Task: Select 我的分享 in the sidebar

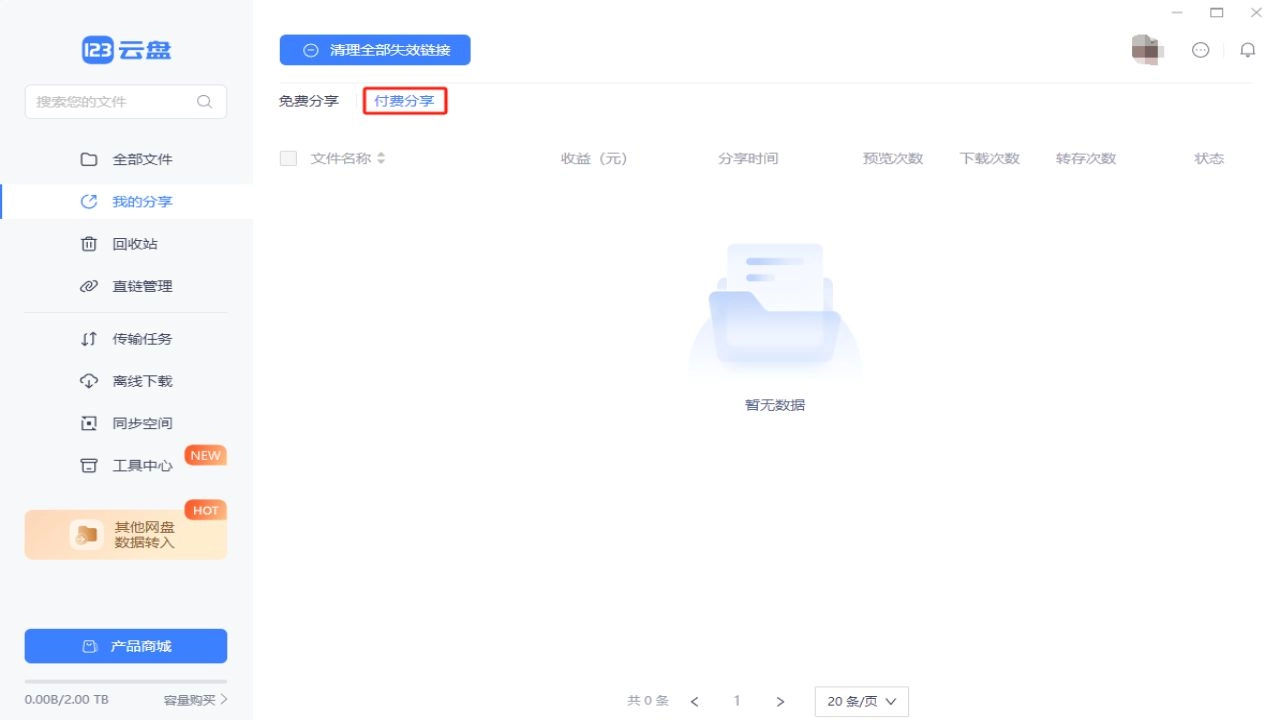Action: tap(141, 201)
